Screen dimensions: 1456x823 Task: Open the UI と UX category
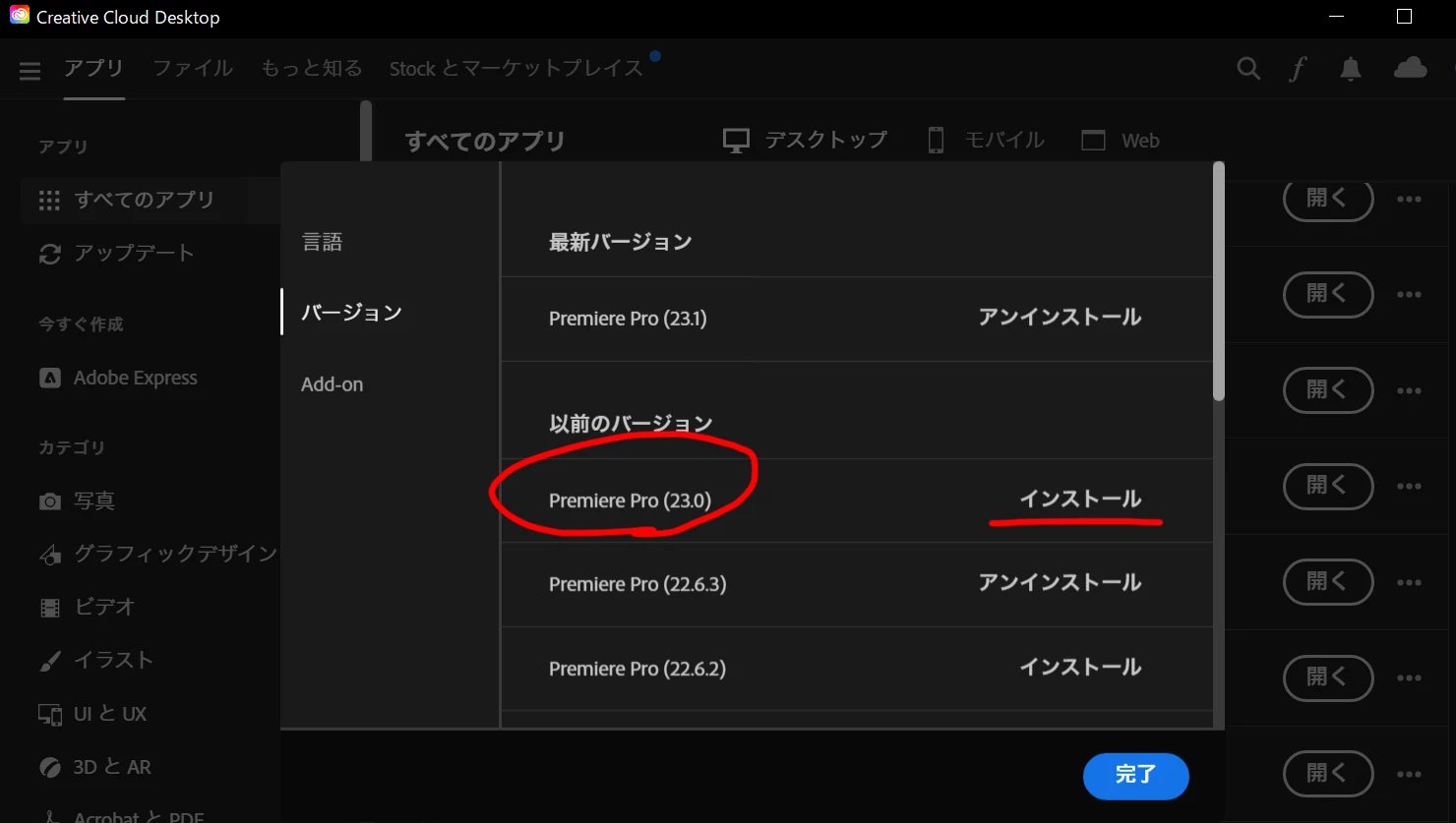tap(110, 714)
